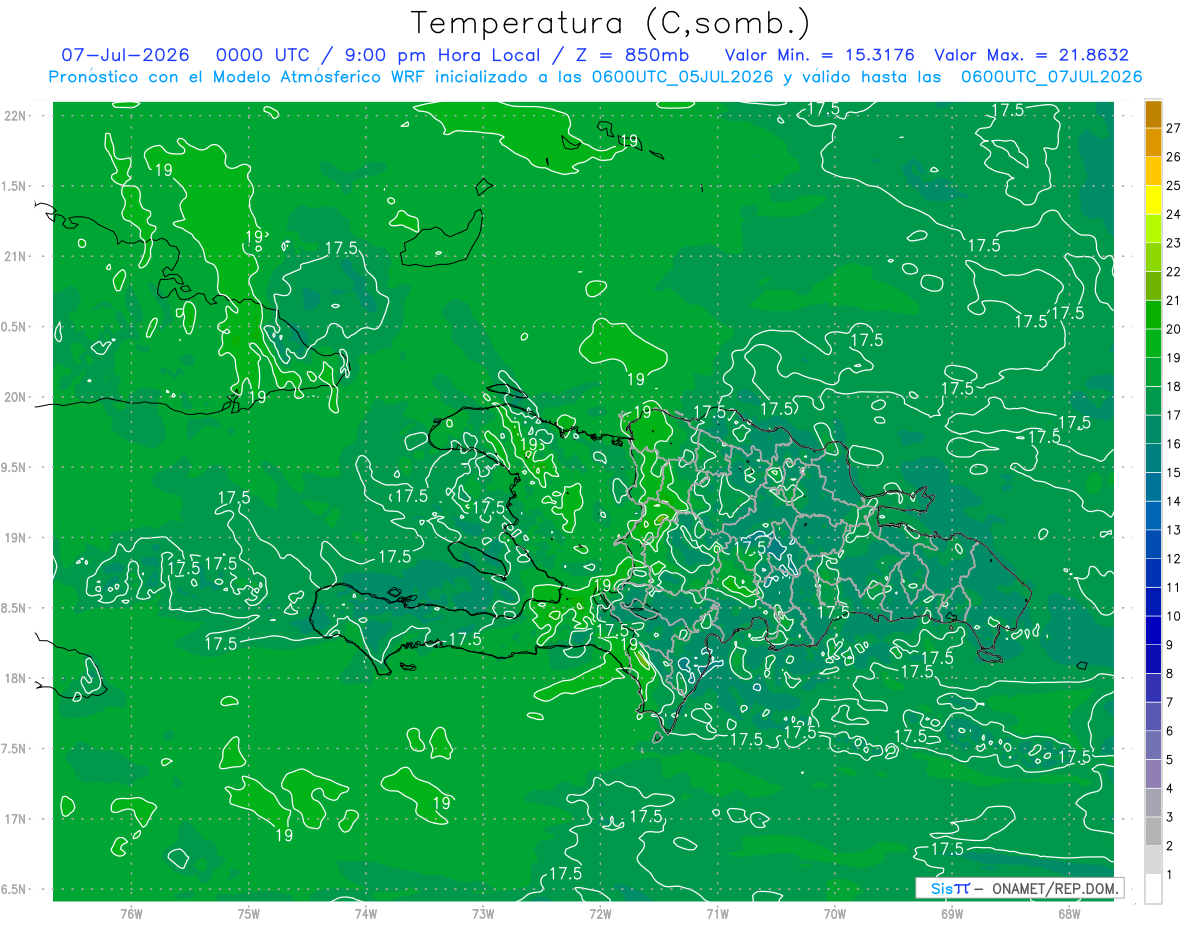The width and height of the screenshot is (1200, 927).
Task: Click the '19N' latitude axis label
Action: pos(16,538)
